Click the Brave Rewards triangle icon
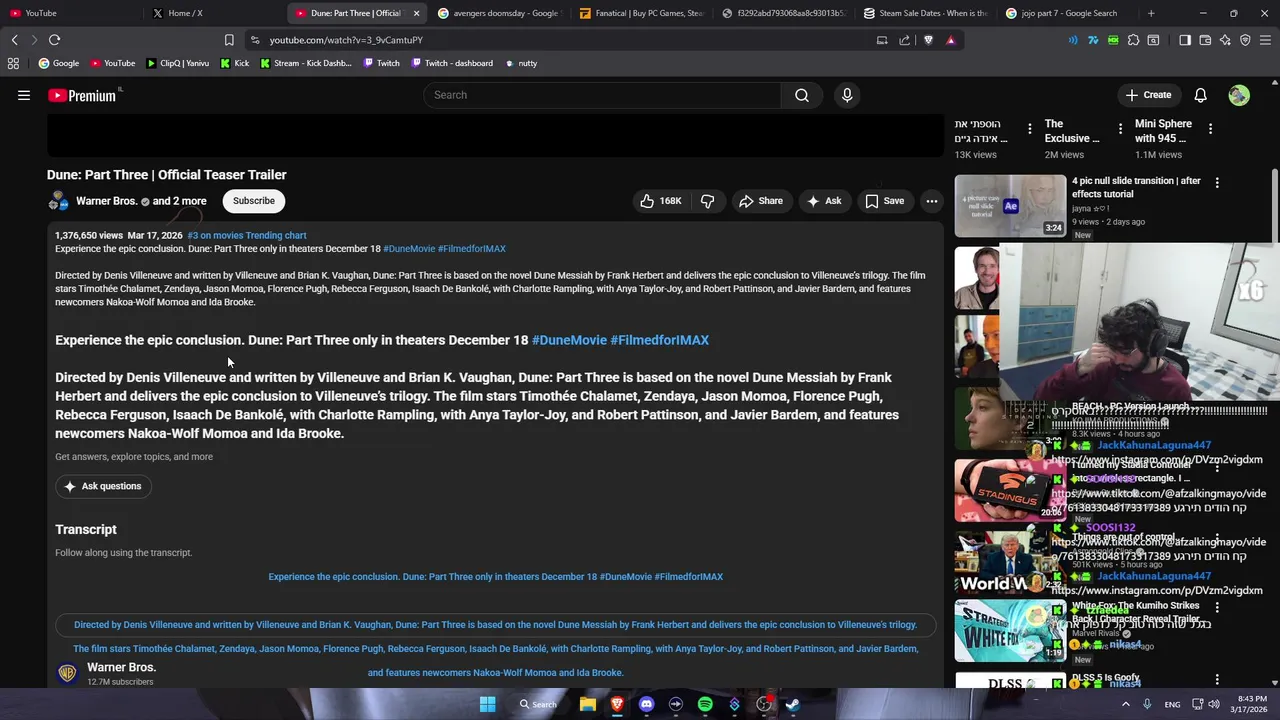1280x720 pixels. 950,40
